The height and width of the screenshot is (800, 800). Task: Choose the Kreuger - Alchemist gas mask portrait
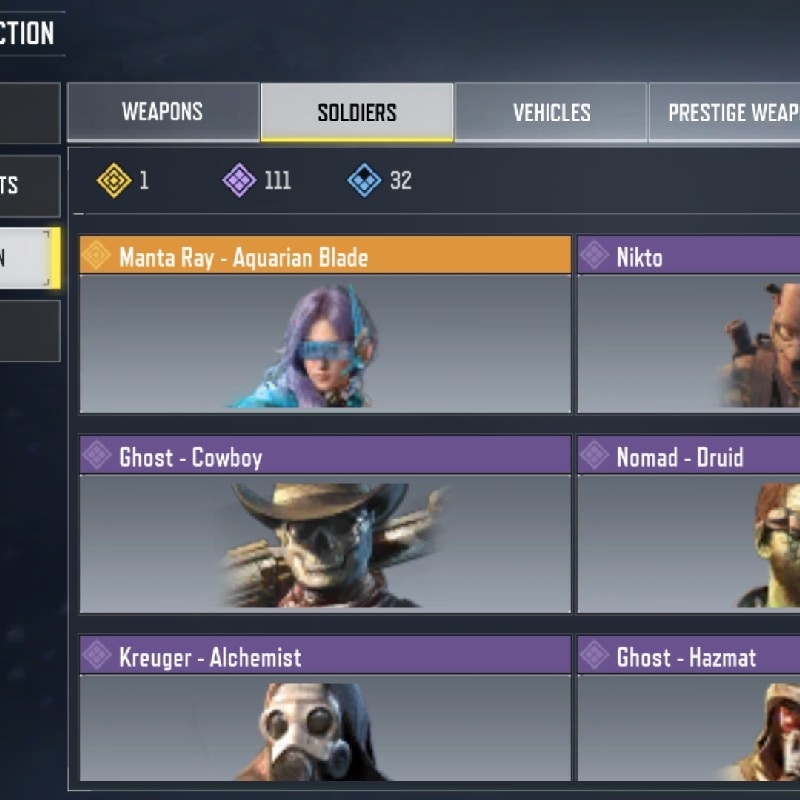tap(326, 728)
